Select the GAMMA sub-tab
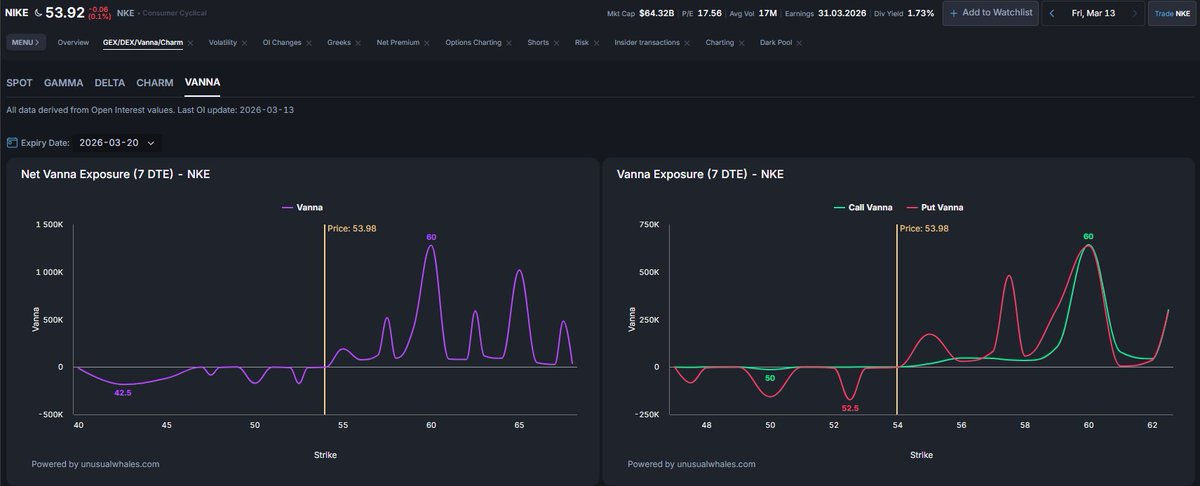1200x486 pixels. [x=63, y=83]
